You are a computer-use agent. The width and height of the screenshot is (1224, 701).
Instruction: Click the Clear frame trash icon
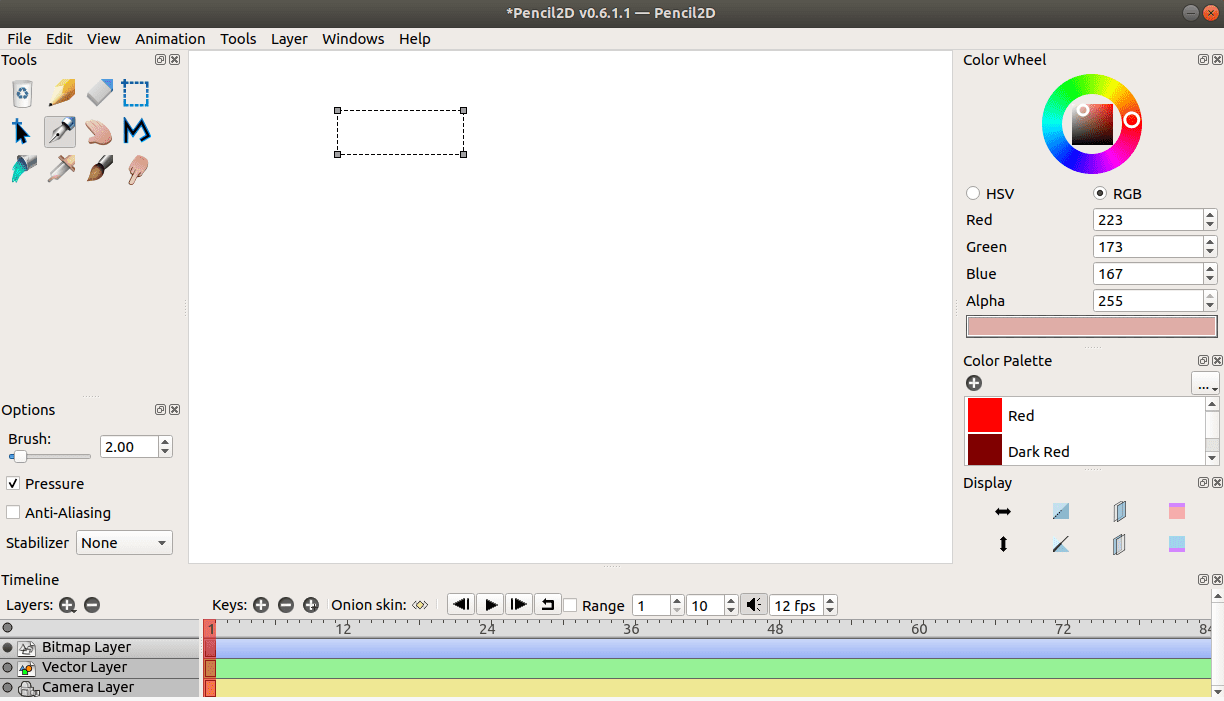tap(22, 93)
